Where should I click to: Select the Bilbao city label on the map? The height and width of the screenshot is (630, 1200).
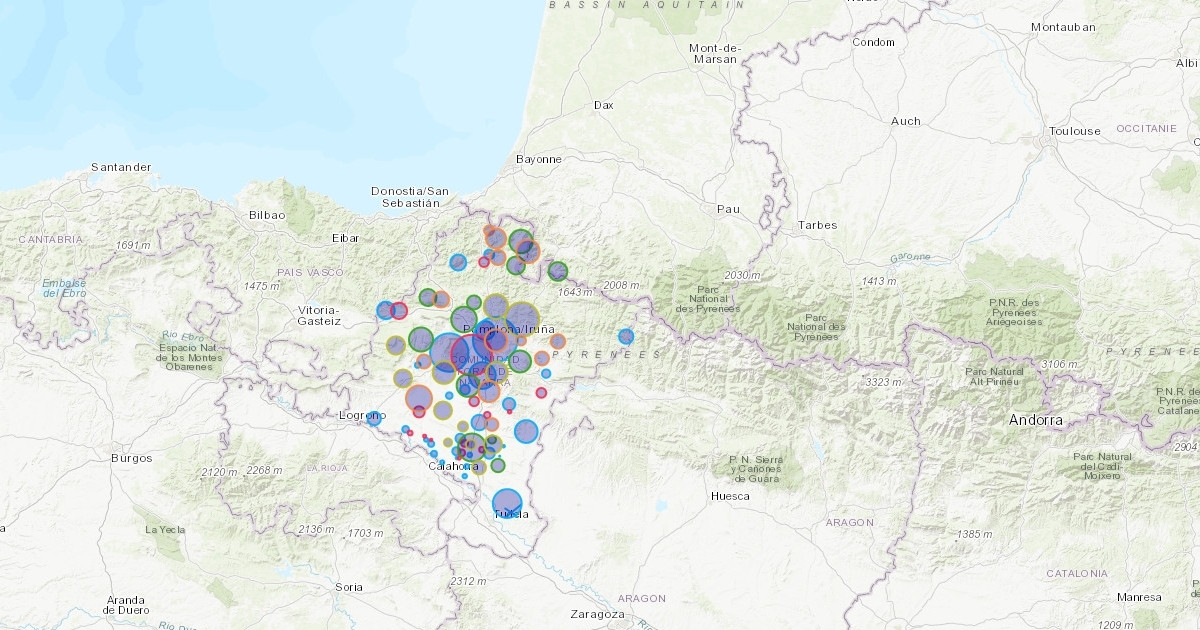[x=268, y=215]
